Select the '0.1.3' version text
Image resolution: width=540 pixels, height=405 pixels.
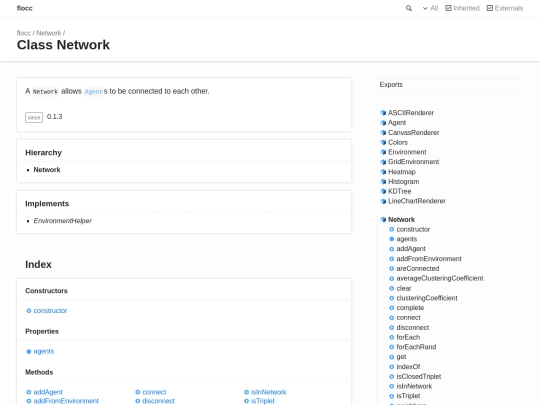click(x=54, y=117)
